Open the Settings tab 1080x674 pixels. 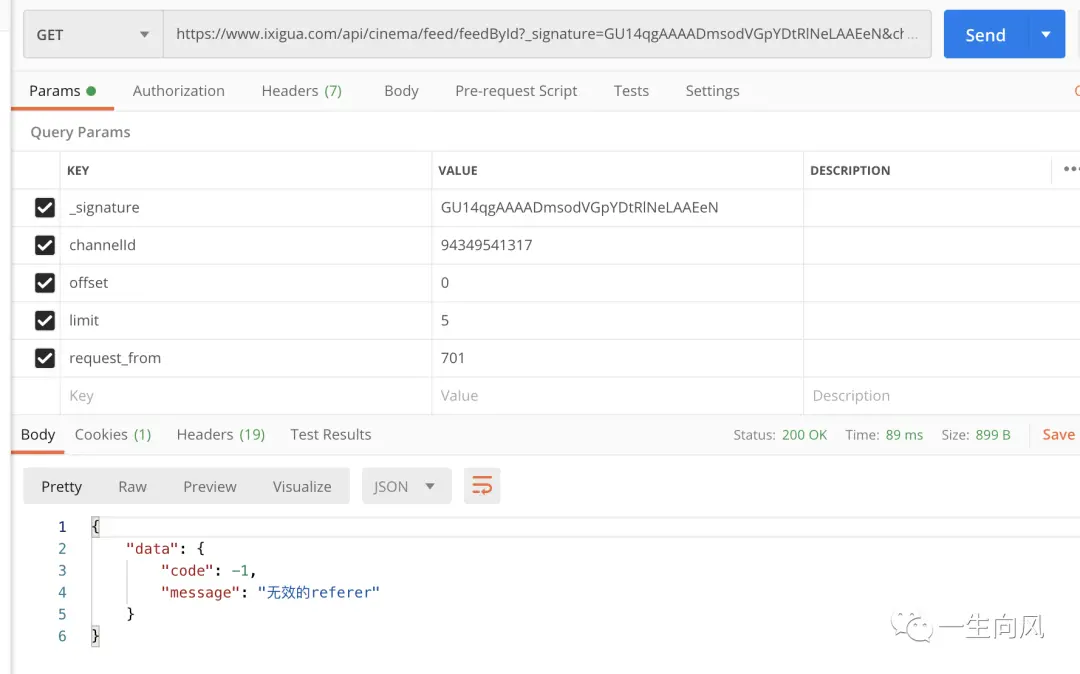click(712, 91)
